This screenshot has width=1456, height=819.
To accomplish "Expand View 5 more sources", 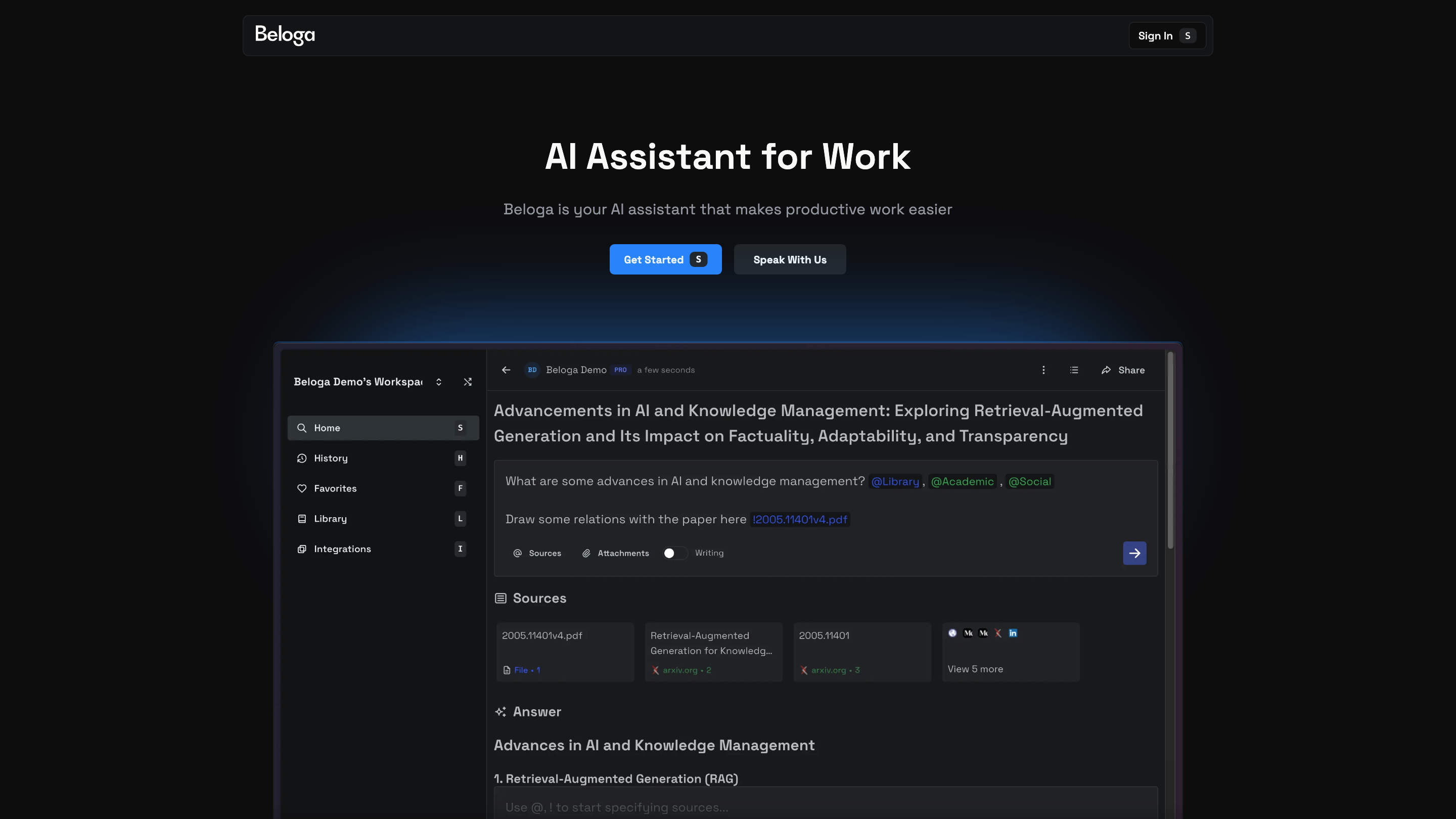I will click(975, 669).
